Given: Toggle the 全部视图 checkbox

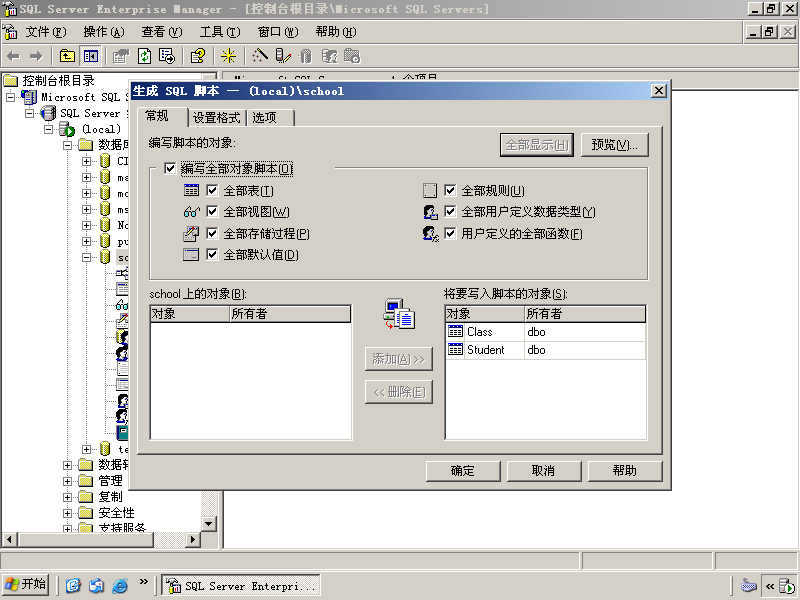Looking at the screenshot, I should [212, 211].
